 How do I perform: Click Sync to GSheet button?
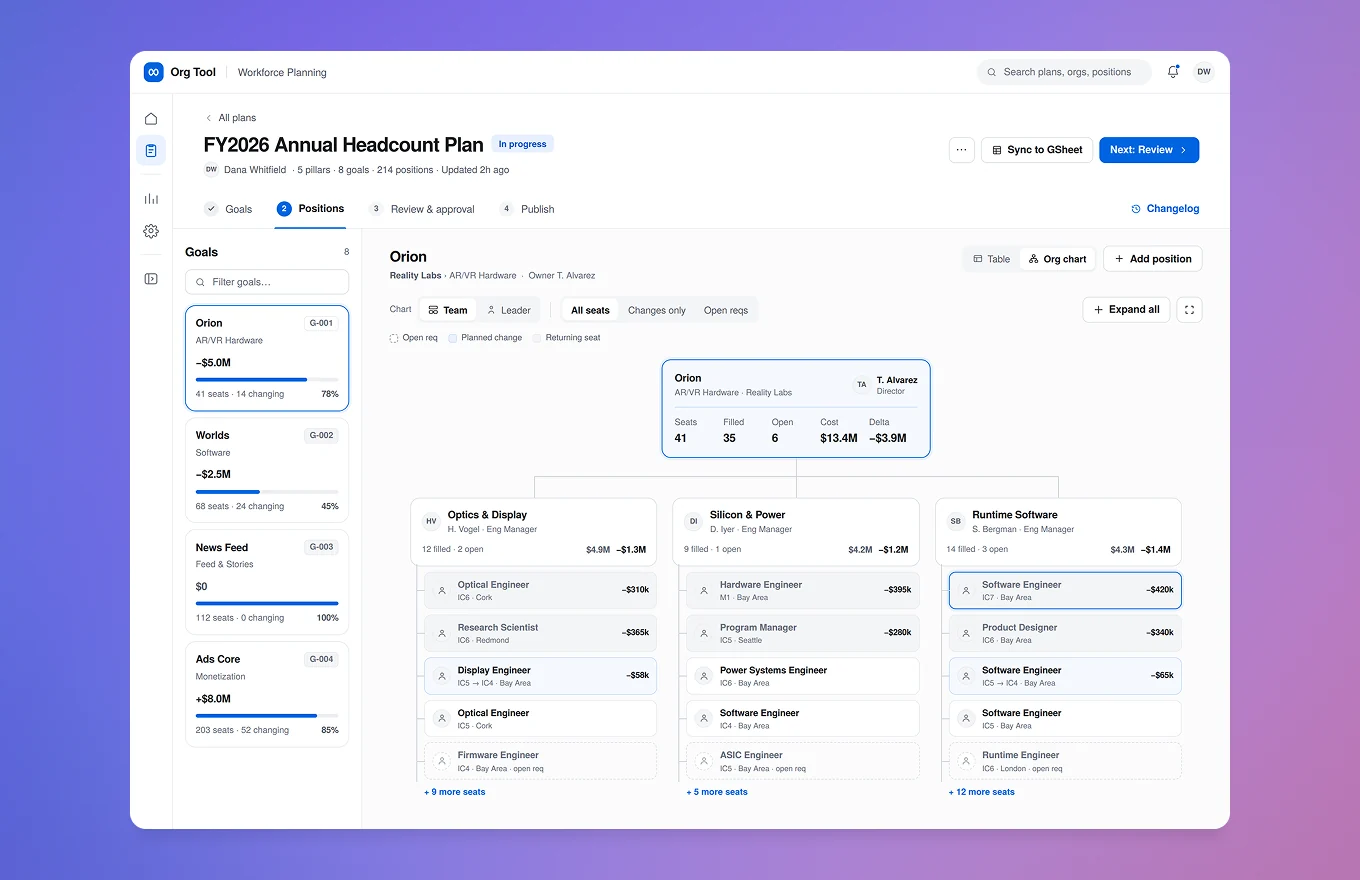1037,150
